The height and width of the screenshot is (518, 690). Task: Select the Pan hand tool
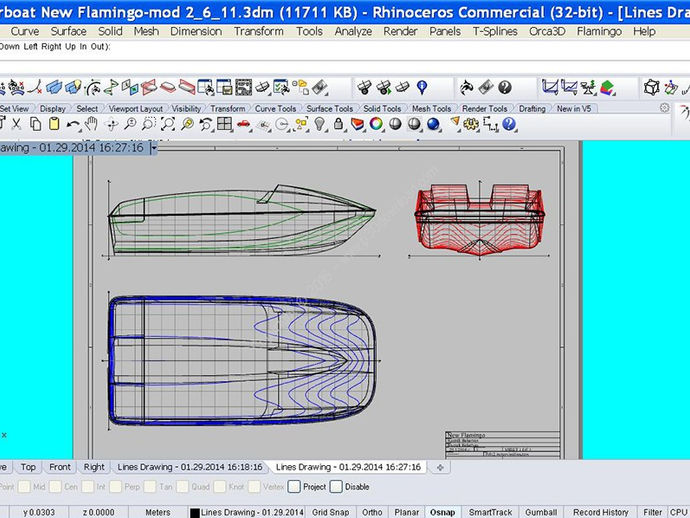[x=92, y=124]
